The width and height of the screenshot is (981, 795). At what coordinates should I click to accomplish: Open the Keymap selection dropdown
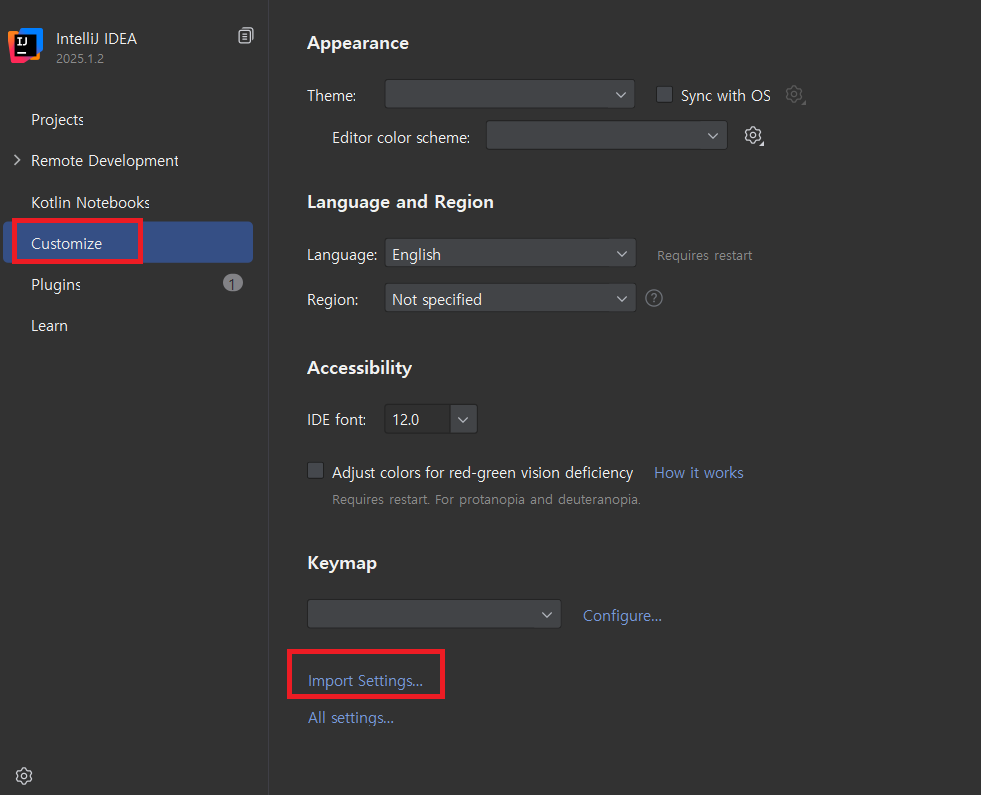coord(434,614)
